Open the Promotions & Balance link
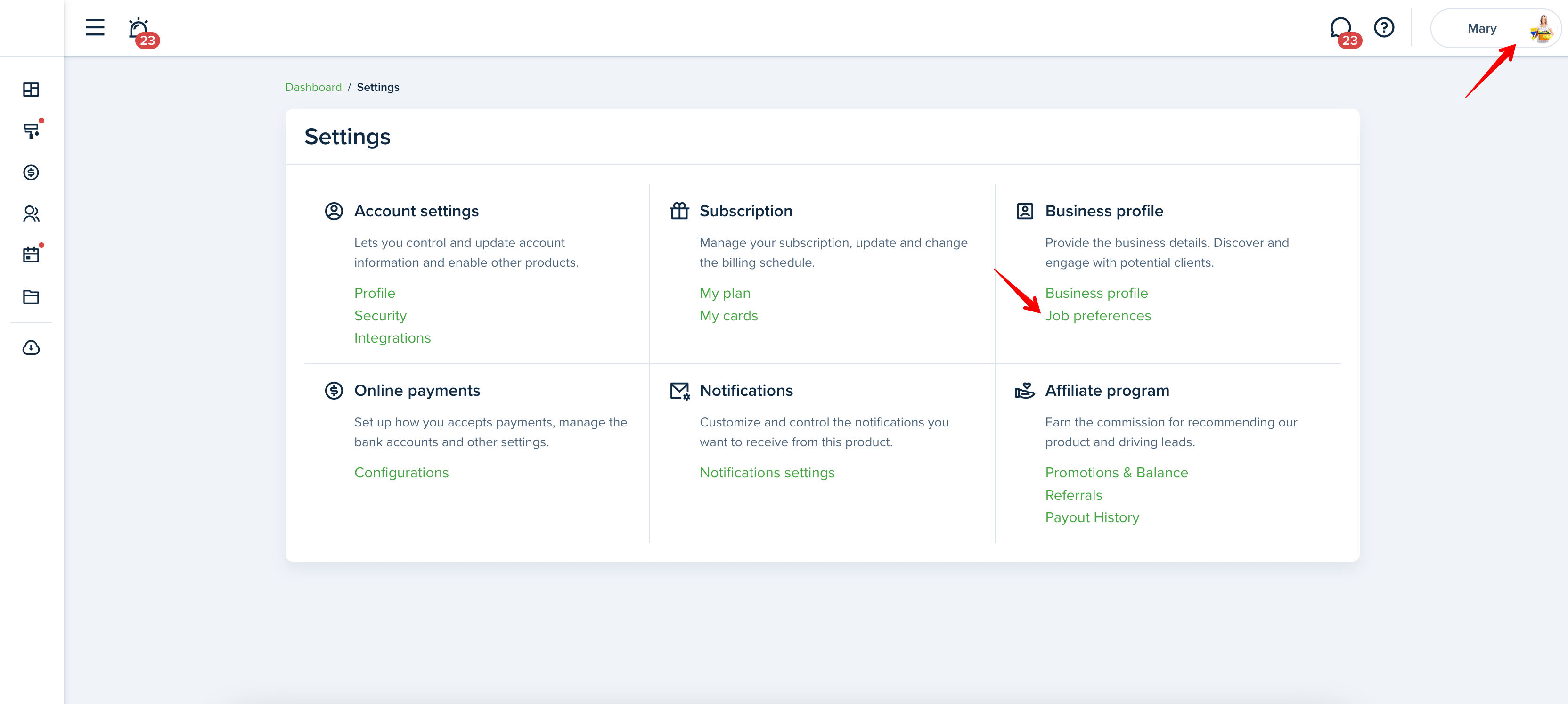The width and height of the screenshot is (1568, 704). point(1116,473)
